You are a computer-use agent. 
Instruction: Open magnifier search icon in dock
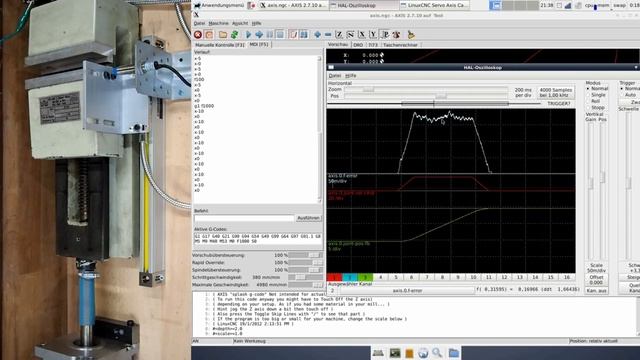(438, 353)
